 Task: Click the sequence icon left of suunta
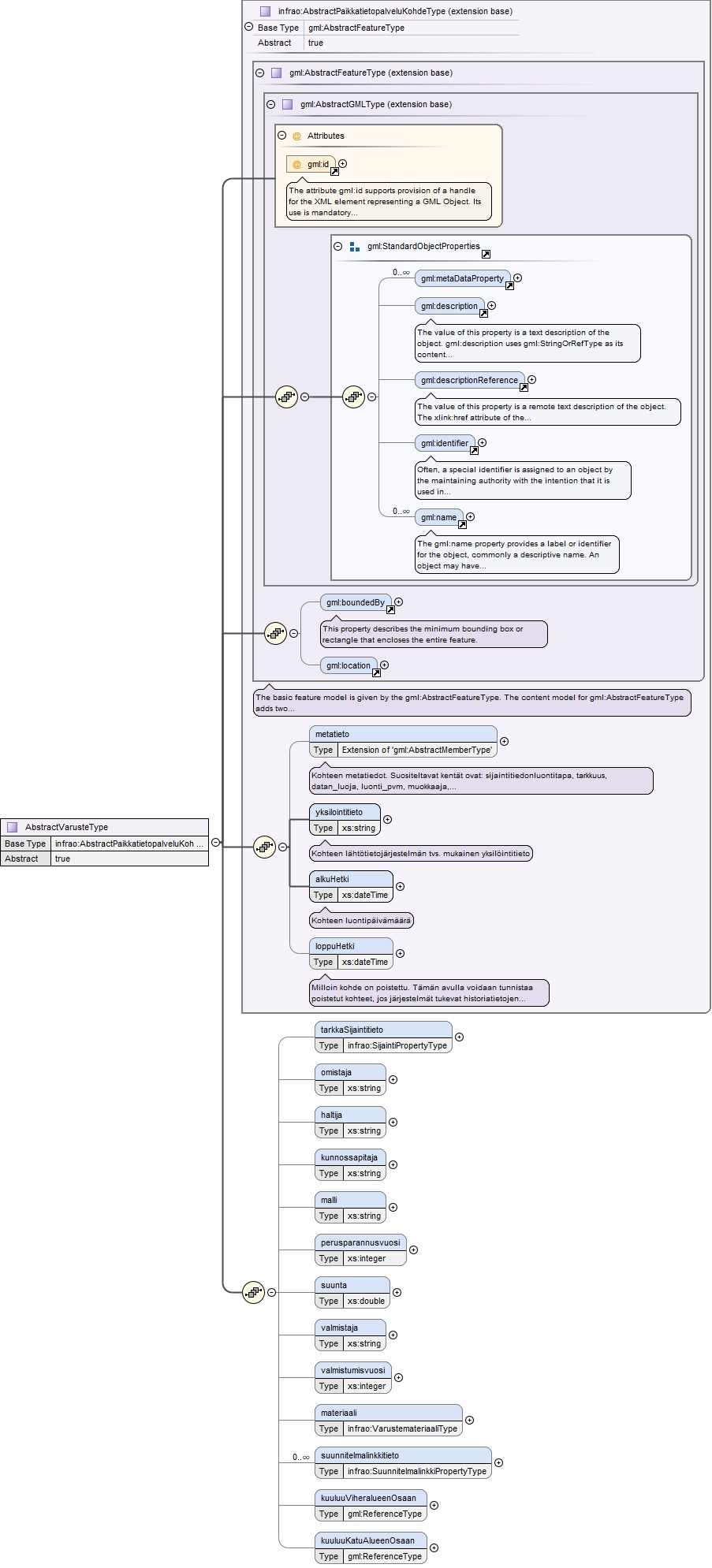pos(253,1292)
